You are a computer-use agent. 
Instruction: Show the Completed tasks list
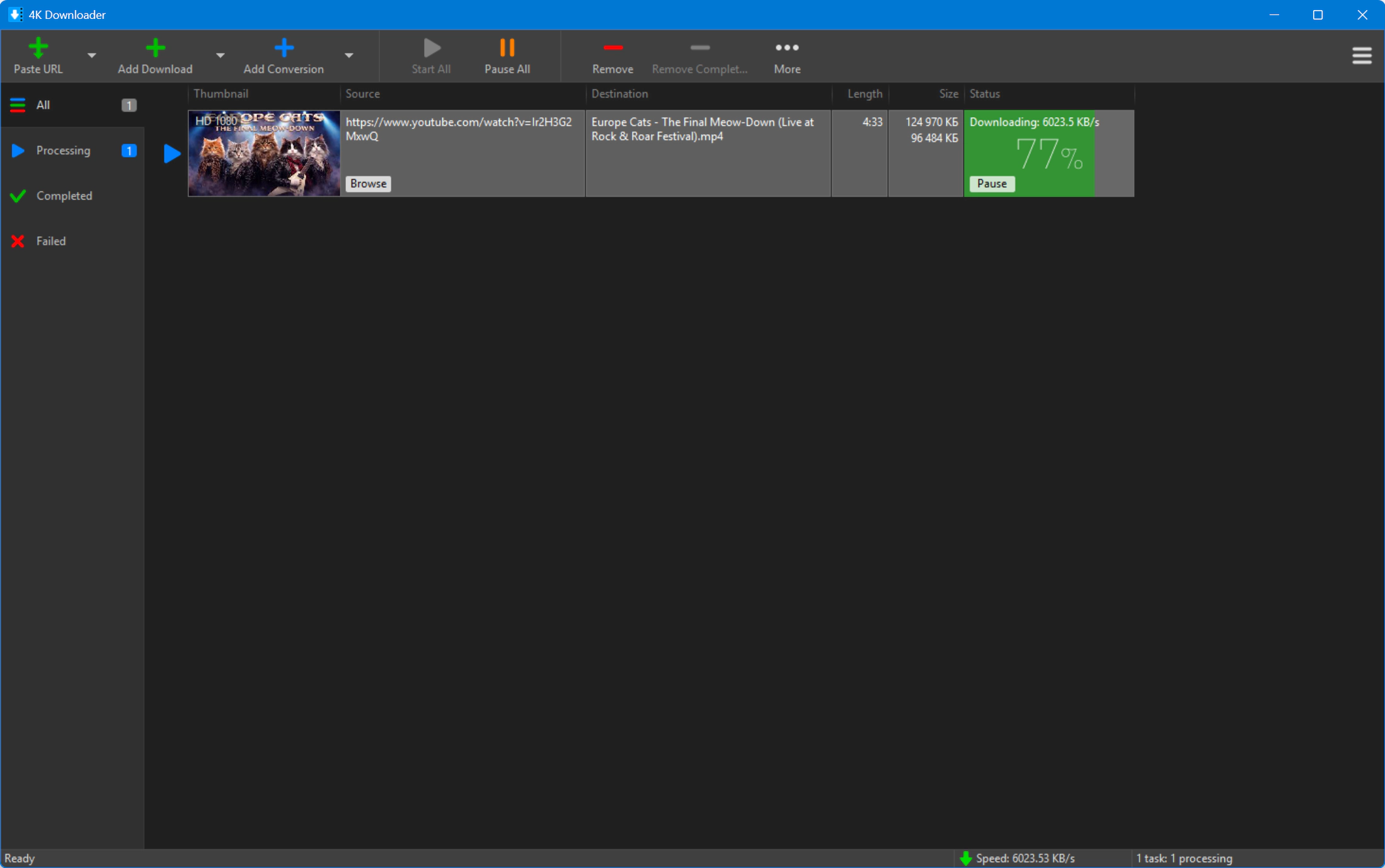[72, 196]
